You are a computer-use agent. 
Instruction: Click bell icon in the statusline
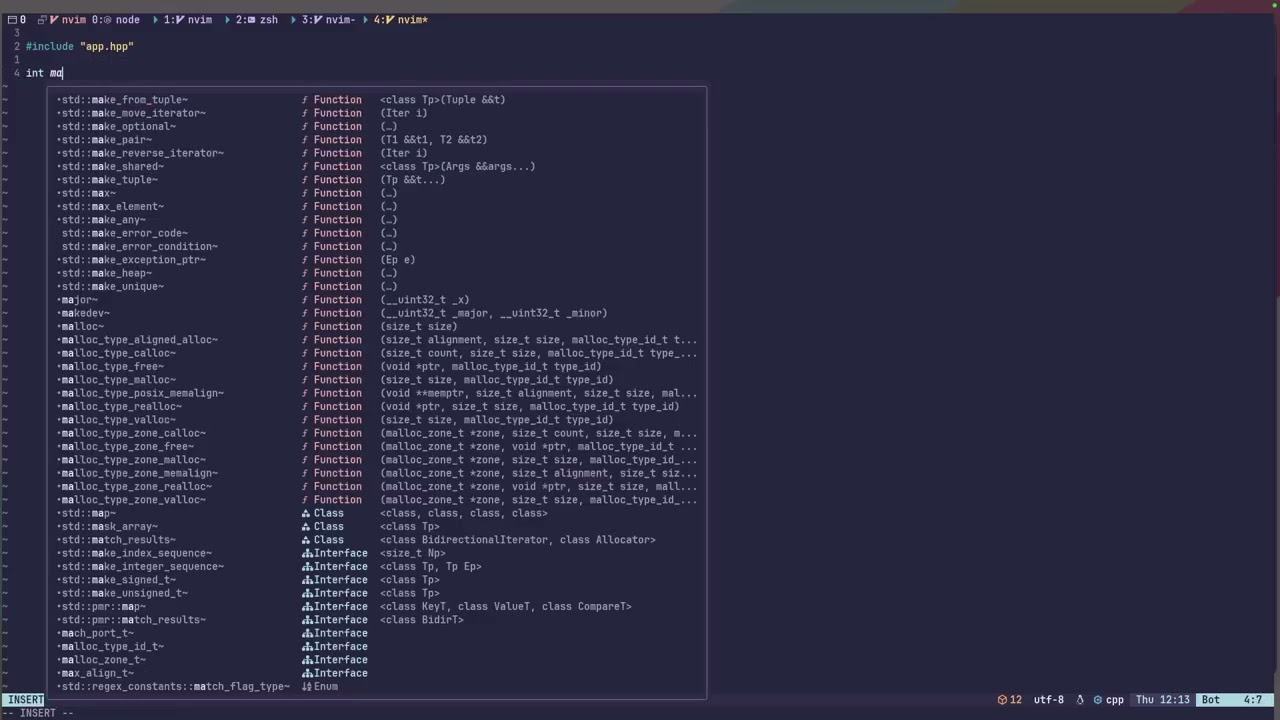(1080, 700)
